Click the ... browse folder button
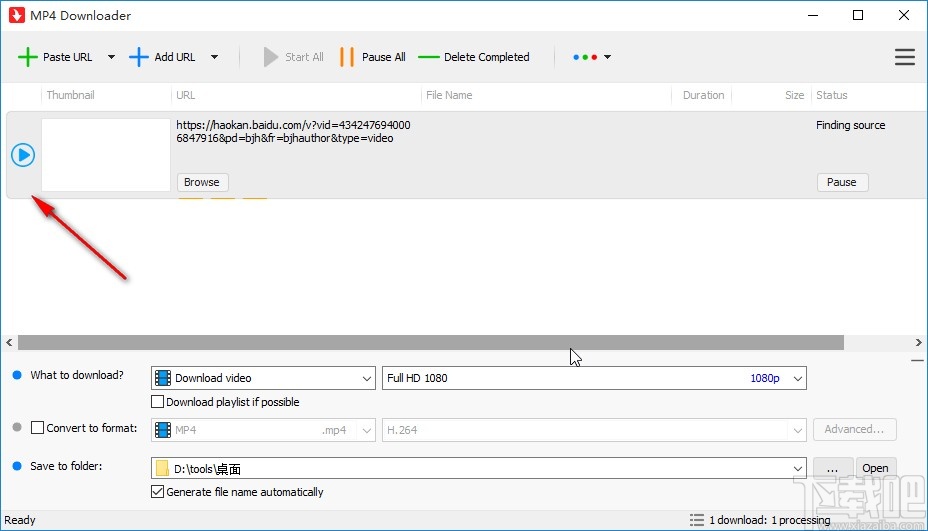Screen dimensions: 928x531 (833, 468)
